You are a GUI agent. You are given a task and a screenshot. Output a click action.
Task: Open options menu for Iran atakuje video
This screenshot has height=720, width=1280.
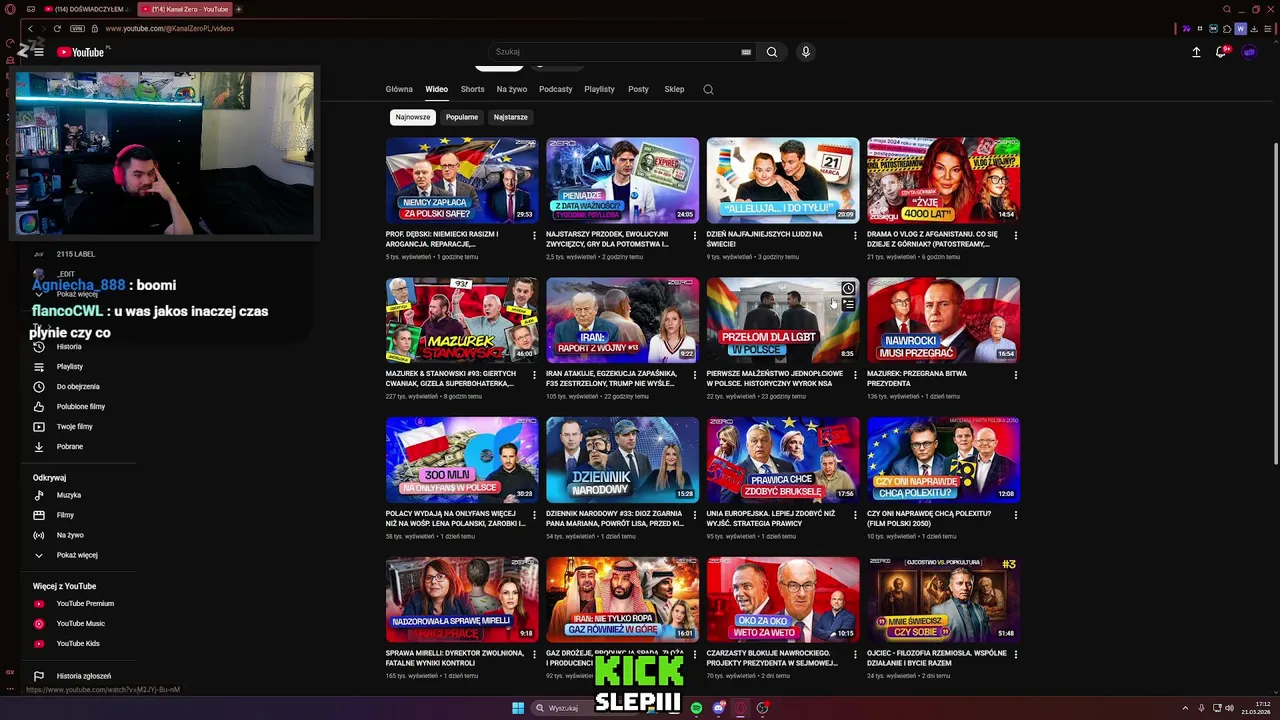(695, 375)
